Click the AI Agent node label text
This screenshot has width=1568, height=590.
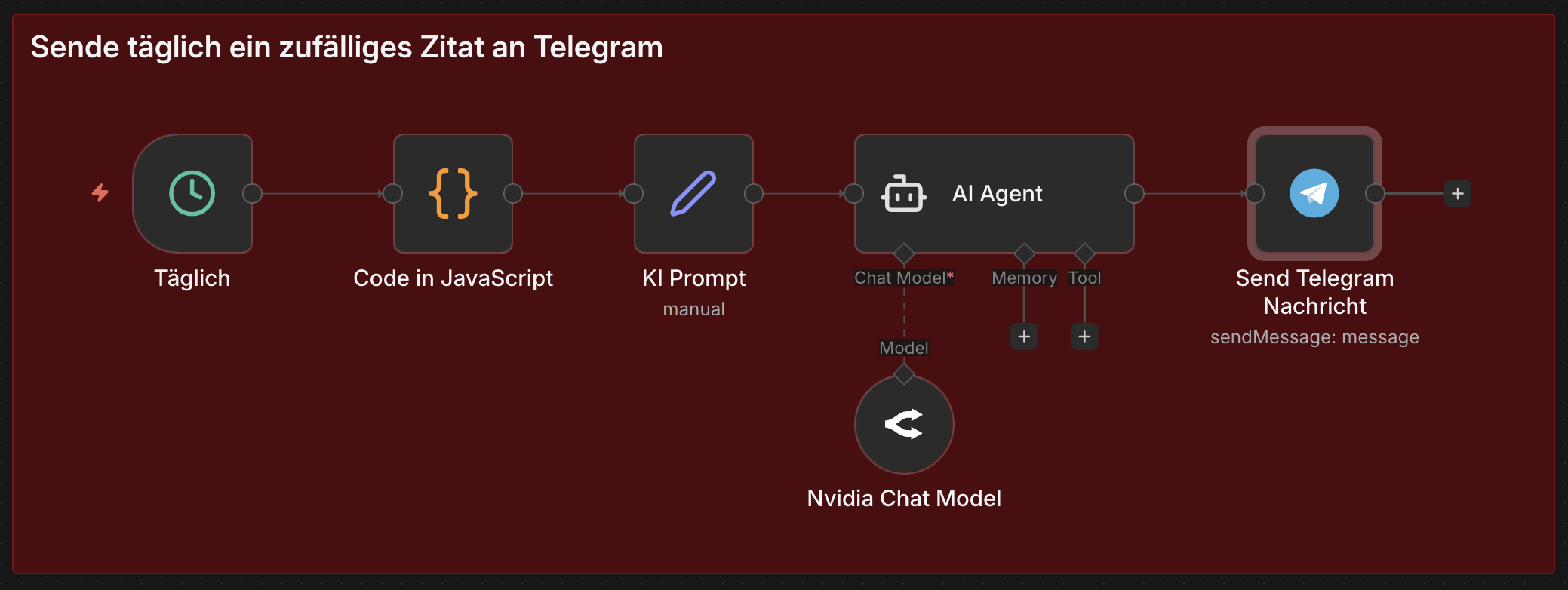pyautogui.click(x=997, y=194)
